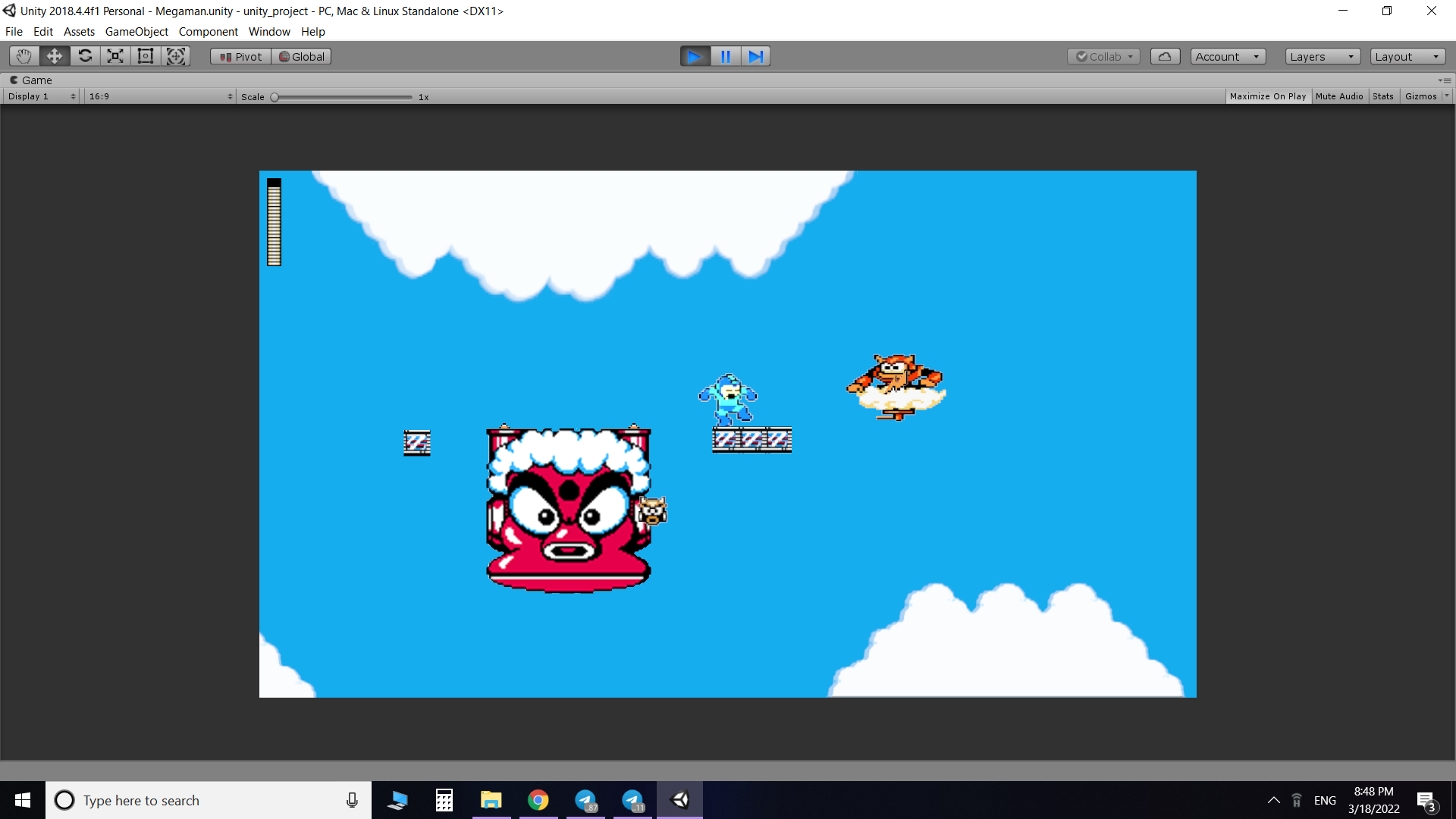This screenshot has width=1456, height=819.
Task: Toggle Mute Audio
Action: [1339, 96]
